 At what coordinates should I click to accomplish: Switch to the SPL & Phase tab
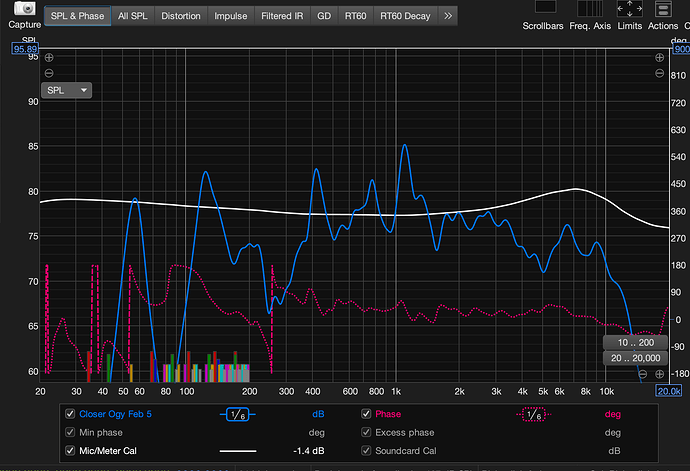click(x=77, y=16)
